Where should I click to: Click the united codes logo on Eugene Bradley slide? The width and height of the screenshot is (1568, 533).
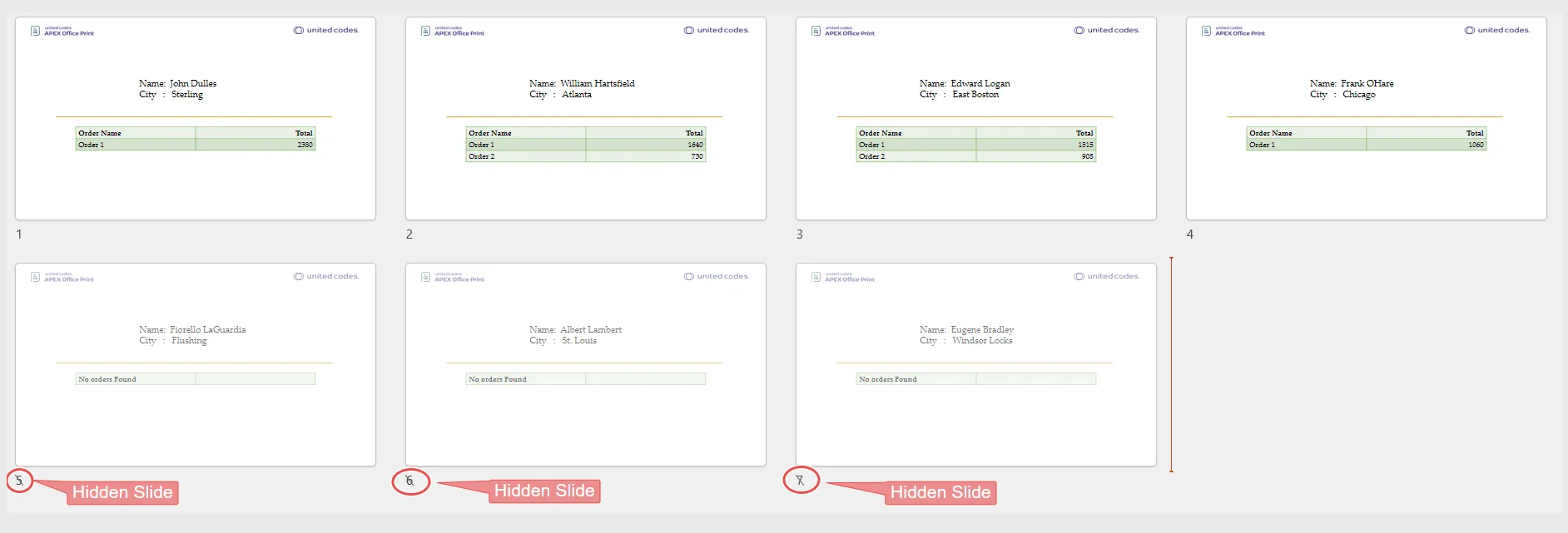(x=1107, y=276)
